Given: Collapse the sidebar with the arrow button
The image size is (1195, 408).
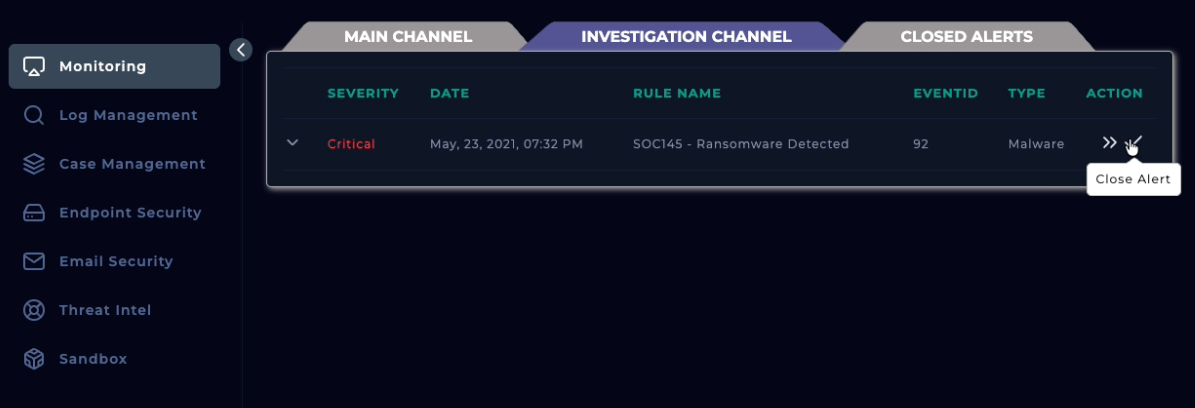Looking at the screenshot, I should (x=240, y=49).
